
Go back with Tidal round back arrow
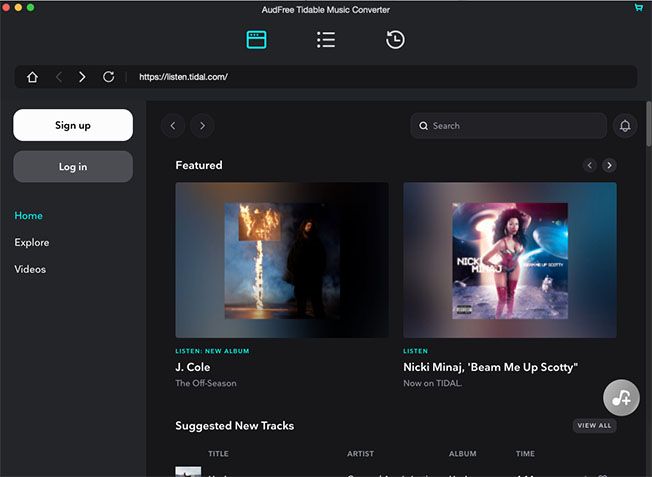coord(173,126)
